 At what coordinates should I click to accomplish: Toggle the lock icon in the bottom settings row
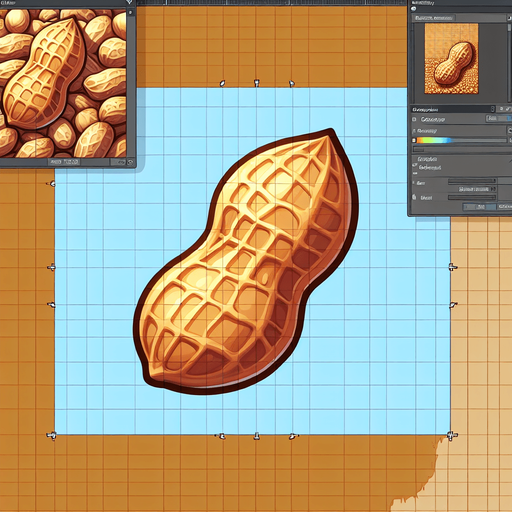pyautogui.click(x=414, y=197)
